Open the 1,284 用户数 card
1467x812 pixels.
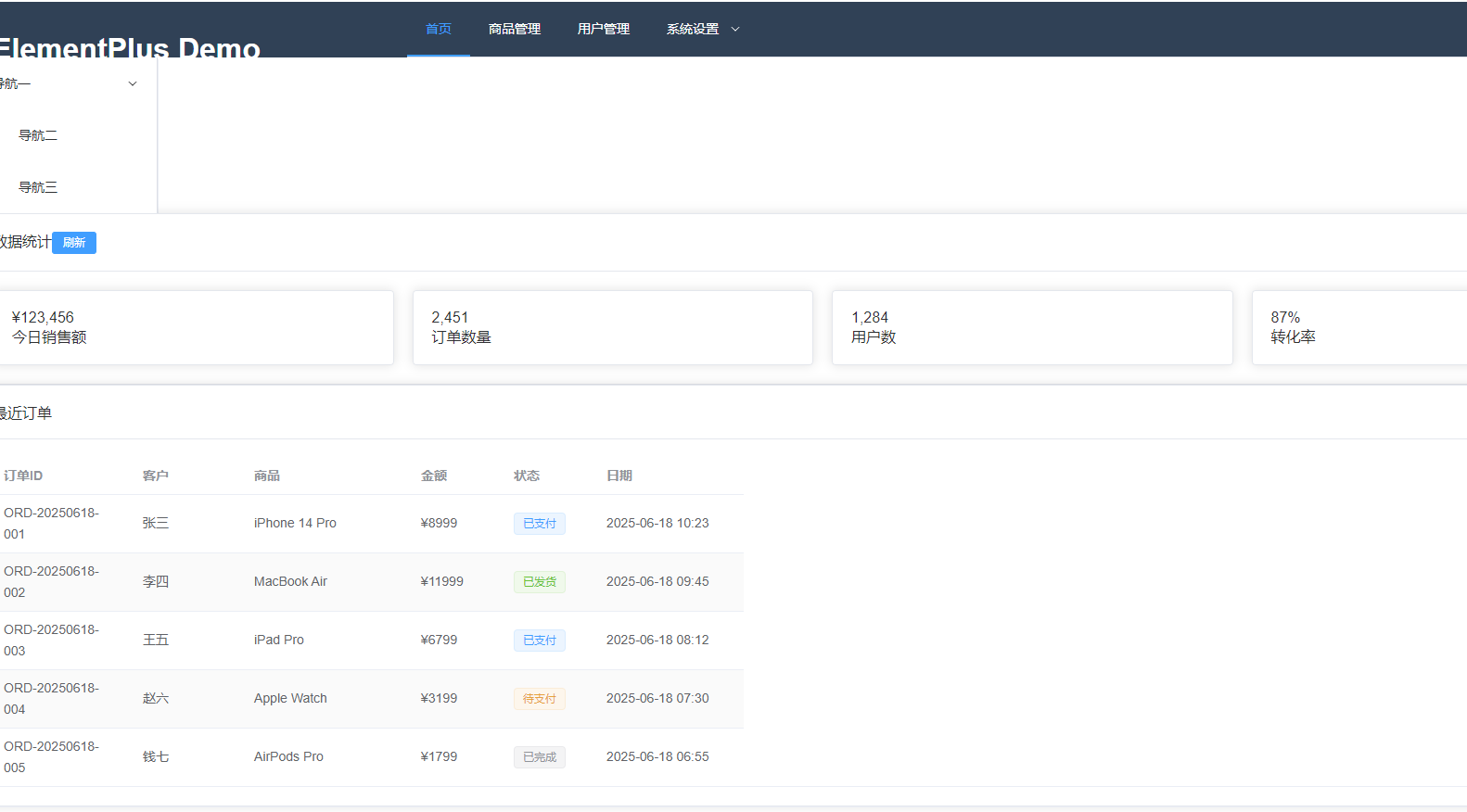[x=1032, y=327]
